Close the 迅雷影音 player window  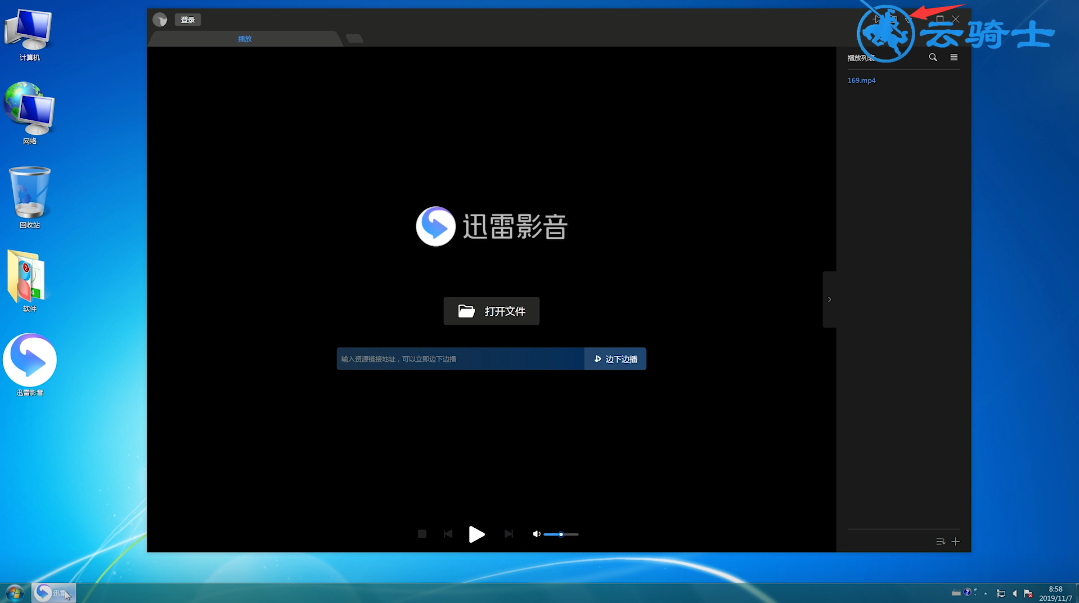point(956,19)
